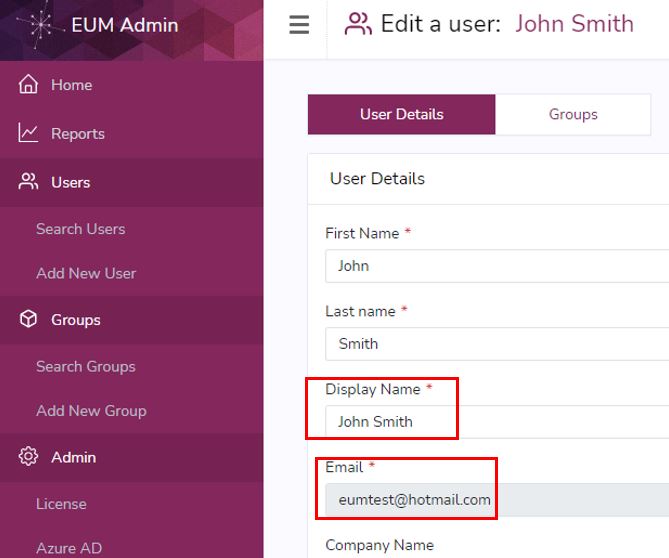Go to Search Groups
Image resolution: width=669 pixels, height=558 pixels.
[x=86, y=366]
